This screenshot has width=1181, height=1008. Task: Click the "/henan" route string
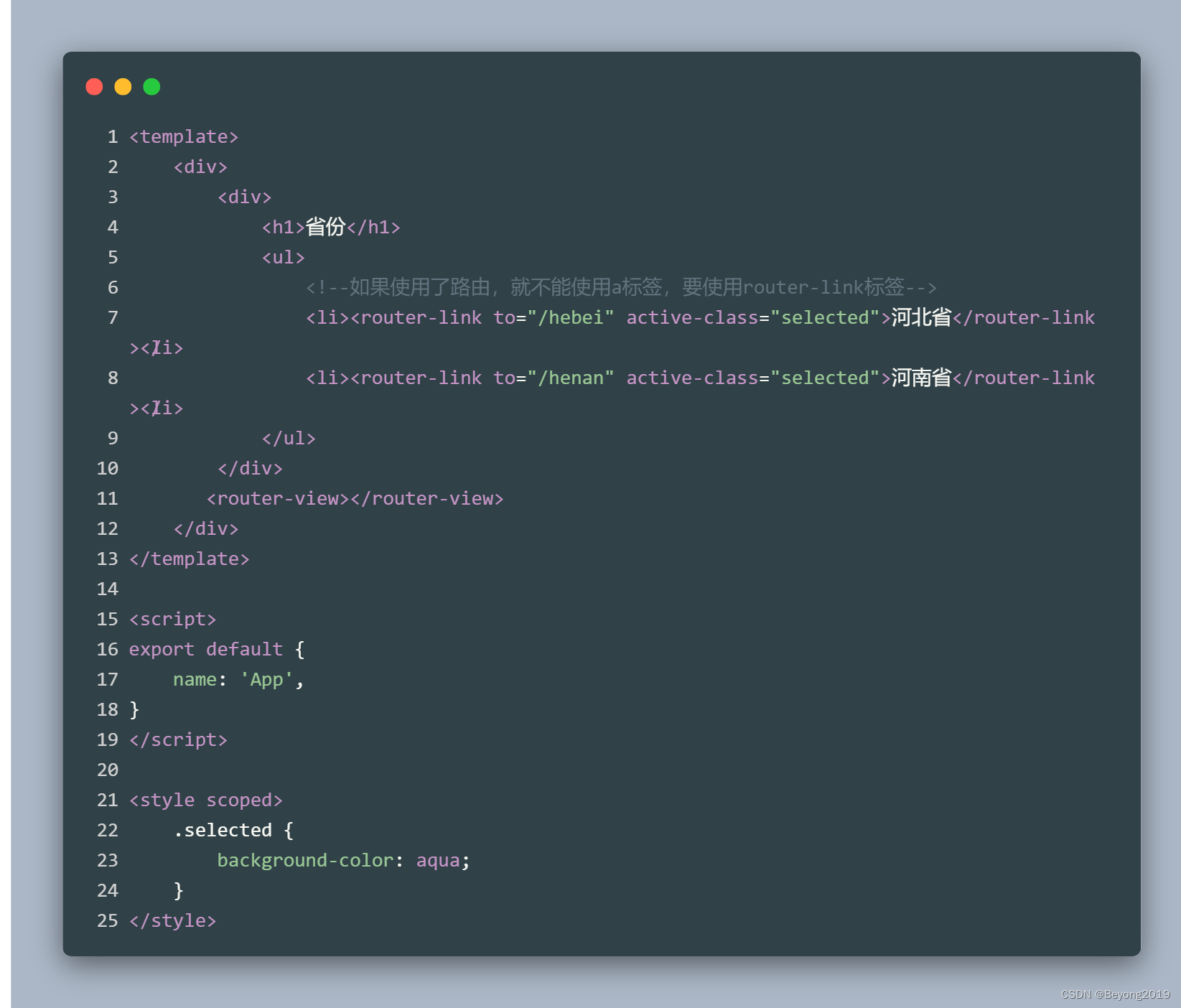pos(571,378)
